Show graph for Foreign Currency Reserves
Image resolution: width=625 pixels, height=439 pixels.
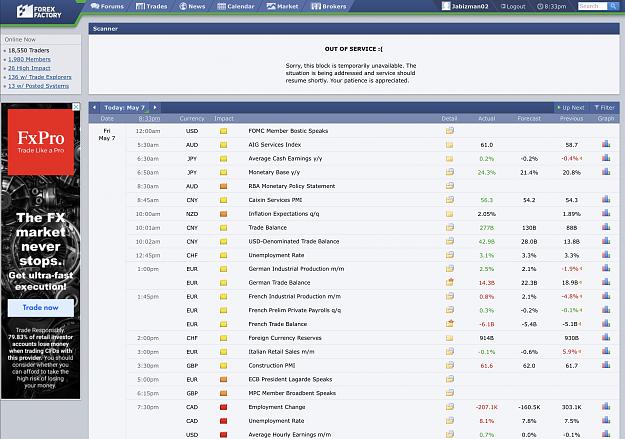[606, 337]
